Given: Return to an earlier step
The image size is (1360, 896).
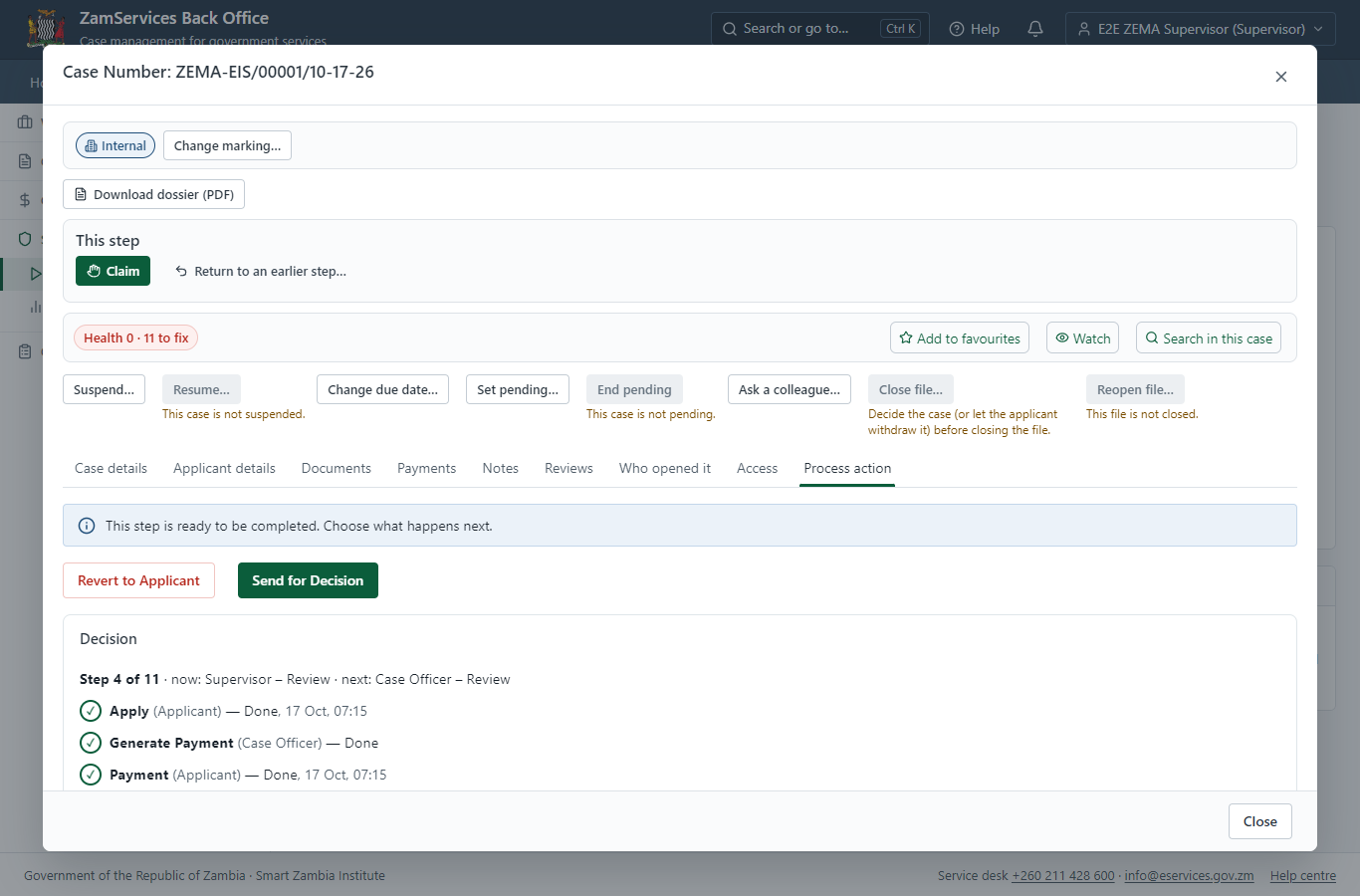Looking at the screenshot, I should (261, 271).
